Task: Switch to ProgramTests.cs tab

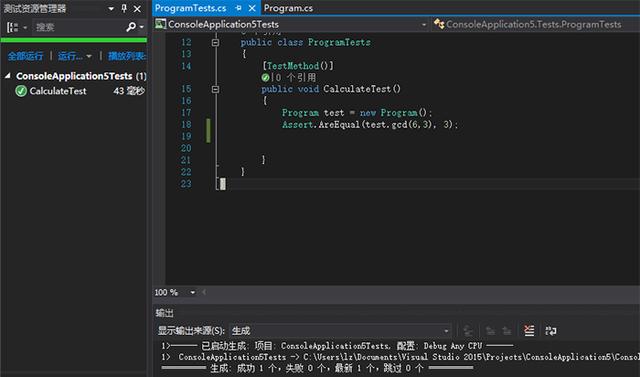Action: click(191, 8)
